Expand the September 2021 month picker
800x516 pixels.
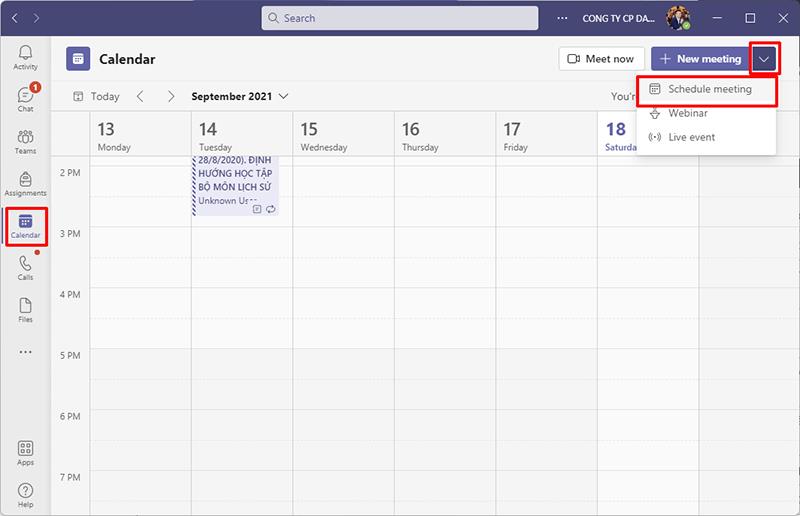[240, 97]
